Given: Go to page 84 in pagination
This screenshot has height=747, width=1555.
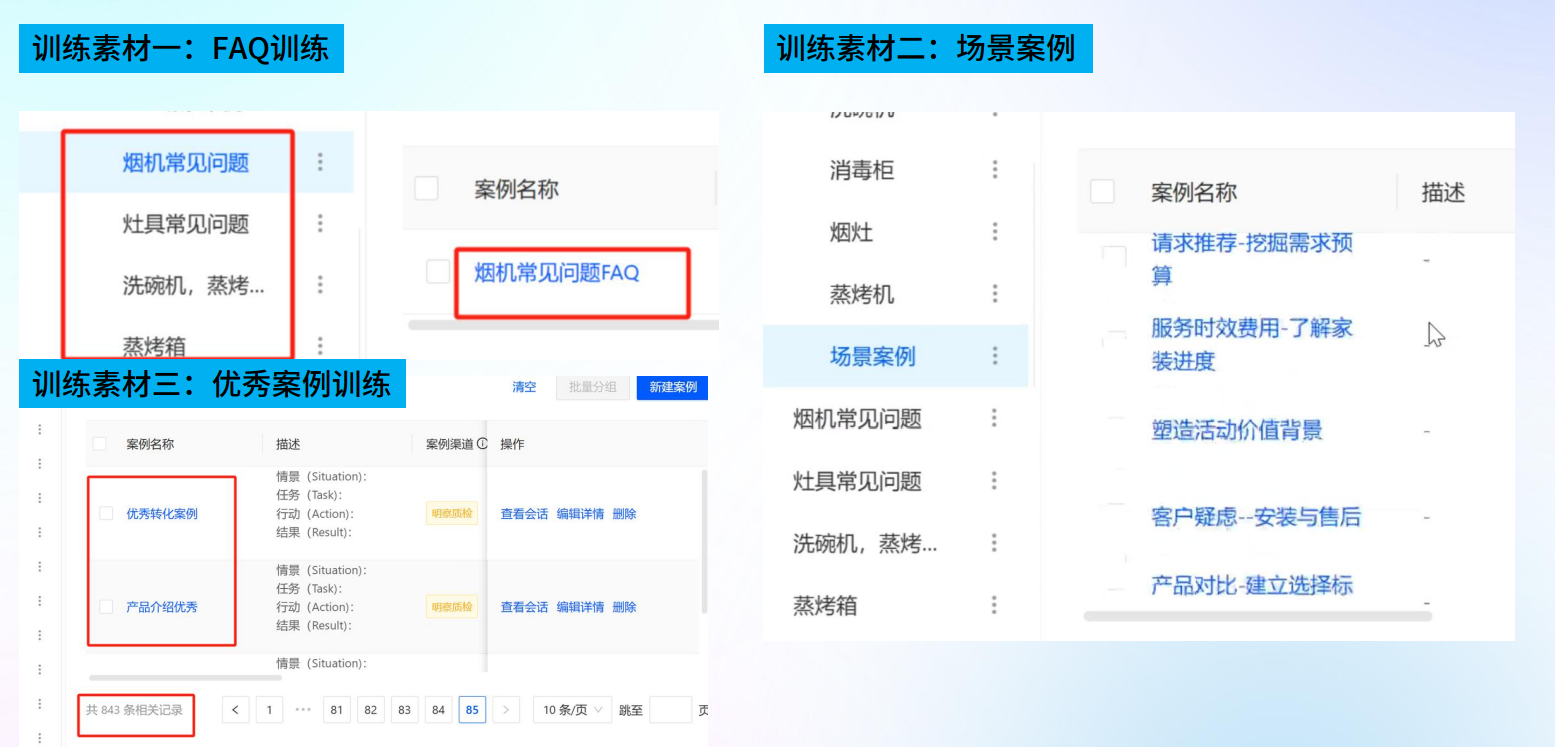Looking at the screenshot, I should pos(438,710).
